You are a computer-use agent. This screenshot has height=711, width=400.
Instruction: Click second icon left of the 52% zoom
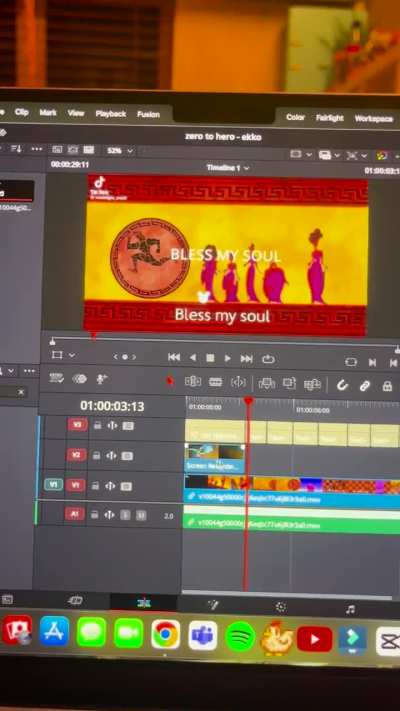[73, 150]
